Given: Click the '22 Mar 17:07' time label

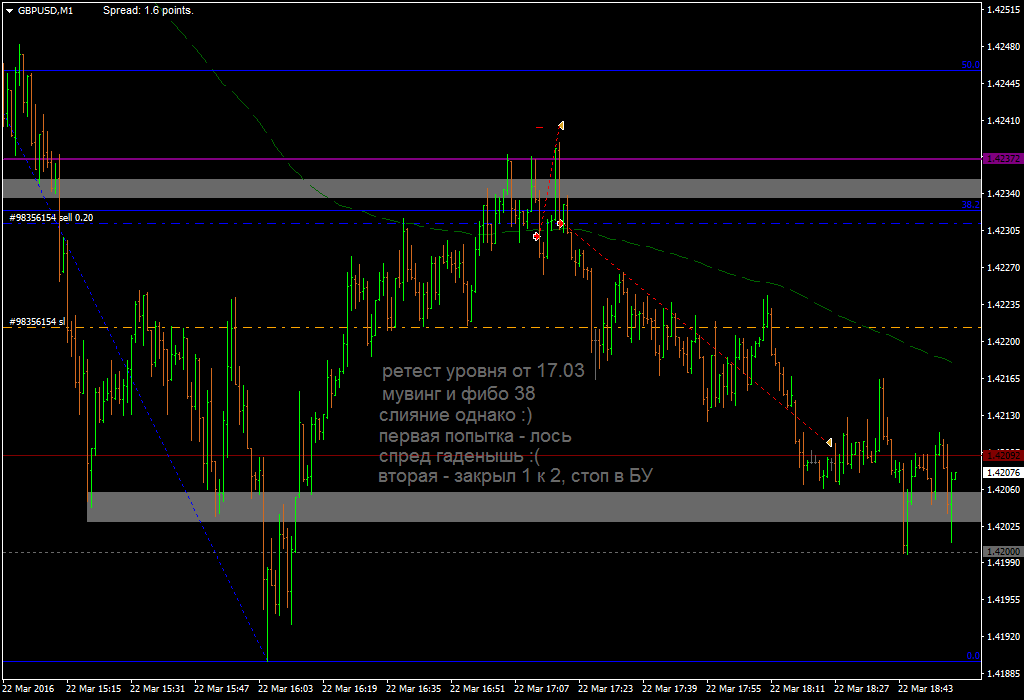Looking at the screenshot, I should pyautogui.click(x=541, y=688).
